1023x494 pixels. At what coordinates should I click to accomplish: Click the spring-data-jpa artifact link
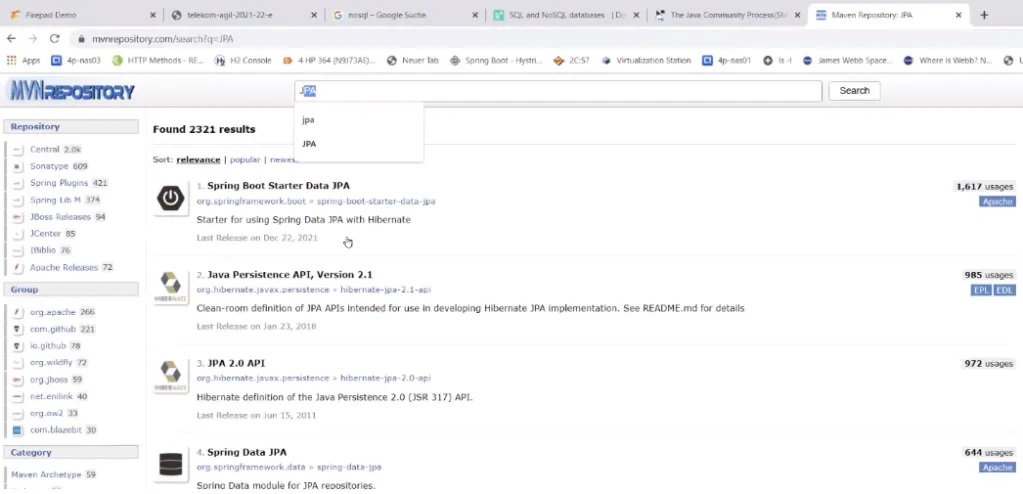click(349, 467)
